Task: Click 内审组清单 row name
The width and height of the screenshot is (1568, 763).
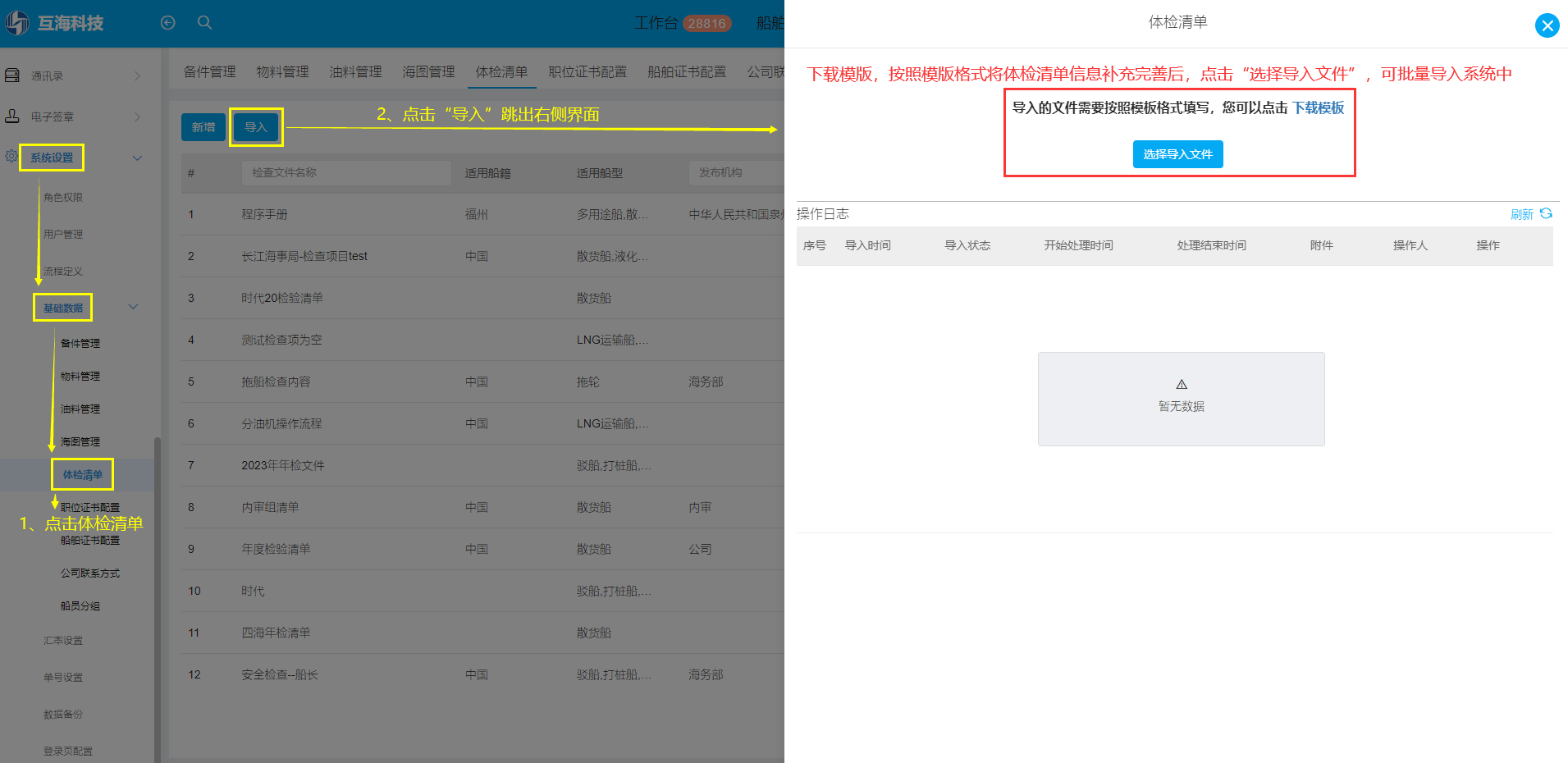Action: pyautogui.click(x=270, y=507)
